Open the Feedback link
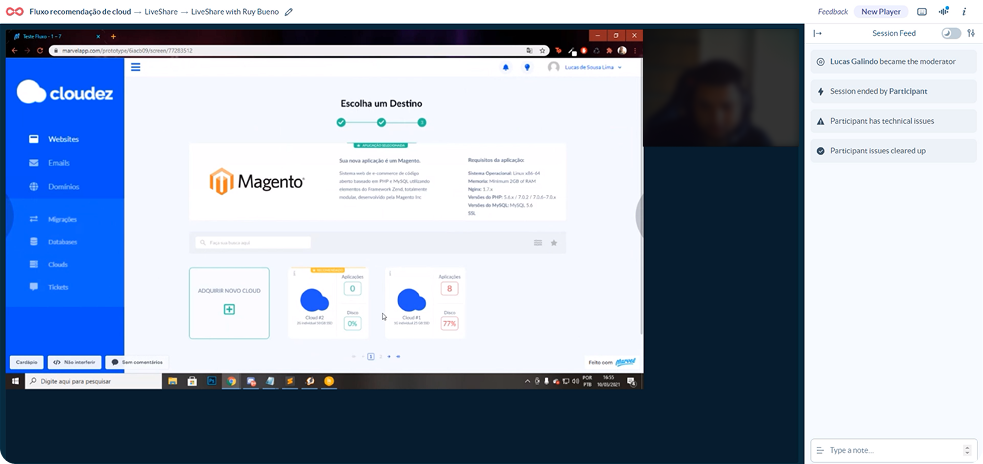The image size is (983, 464). point(833,11)
